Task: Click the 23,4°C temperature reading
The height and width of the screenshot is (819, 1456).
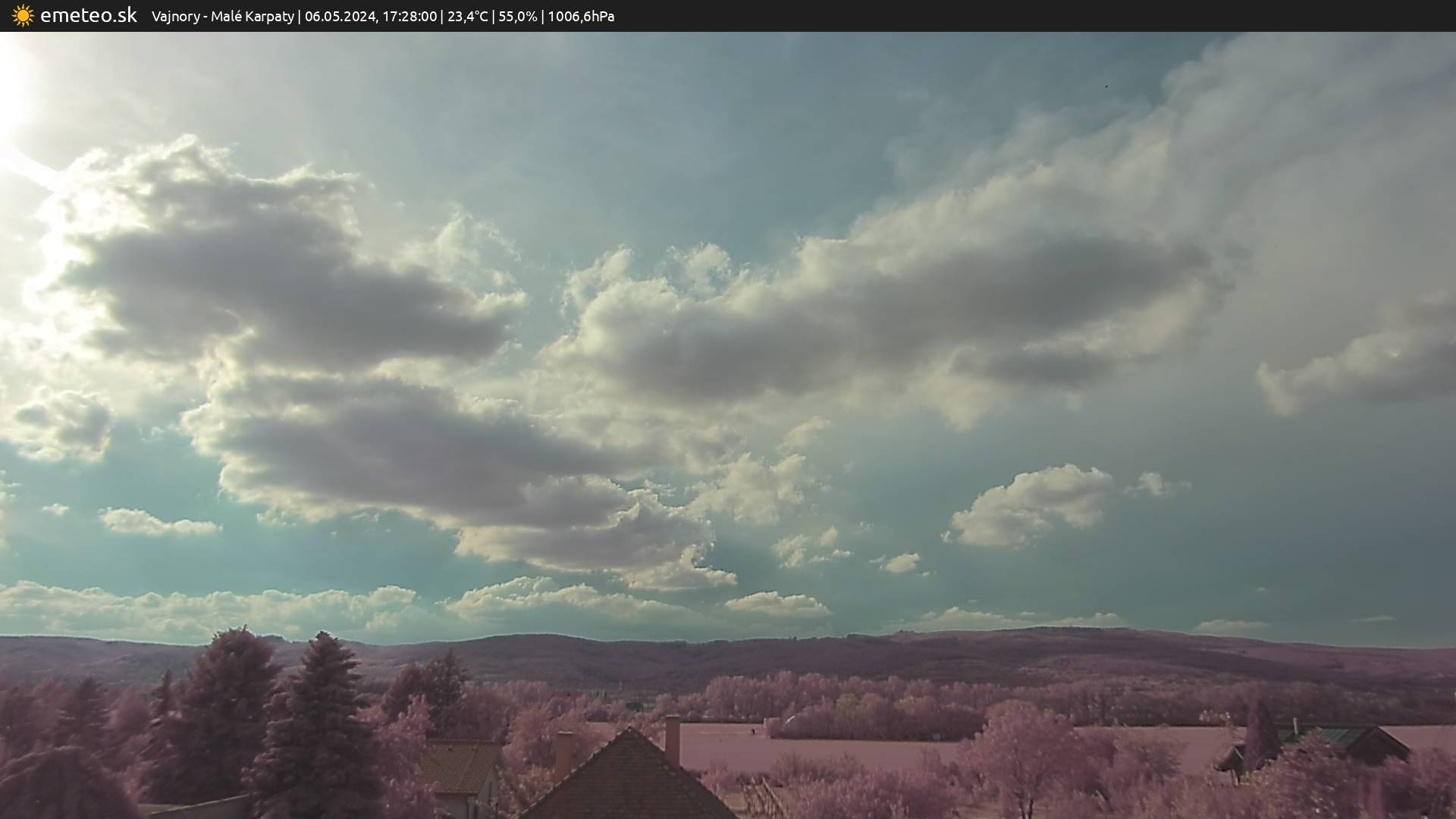Action: click(x=468, y=17)
